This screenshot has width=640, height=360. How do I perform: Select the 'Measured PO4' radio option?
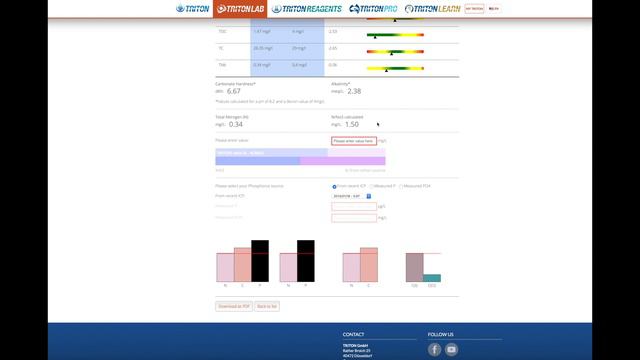pyautogui.click(x=401, y=187)
